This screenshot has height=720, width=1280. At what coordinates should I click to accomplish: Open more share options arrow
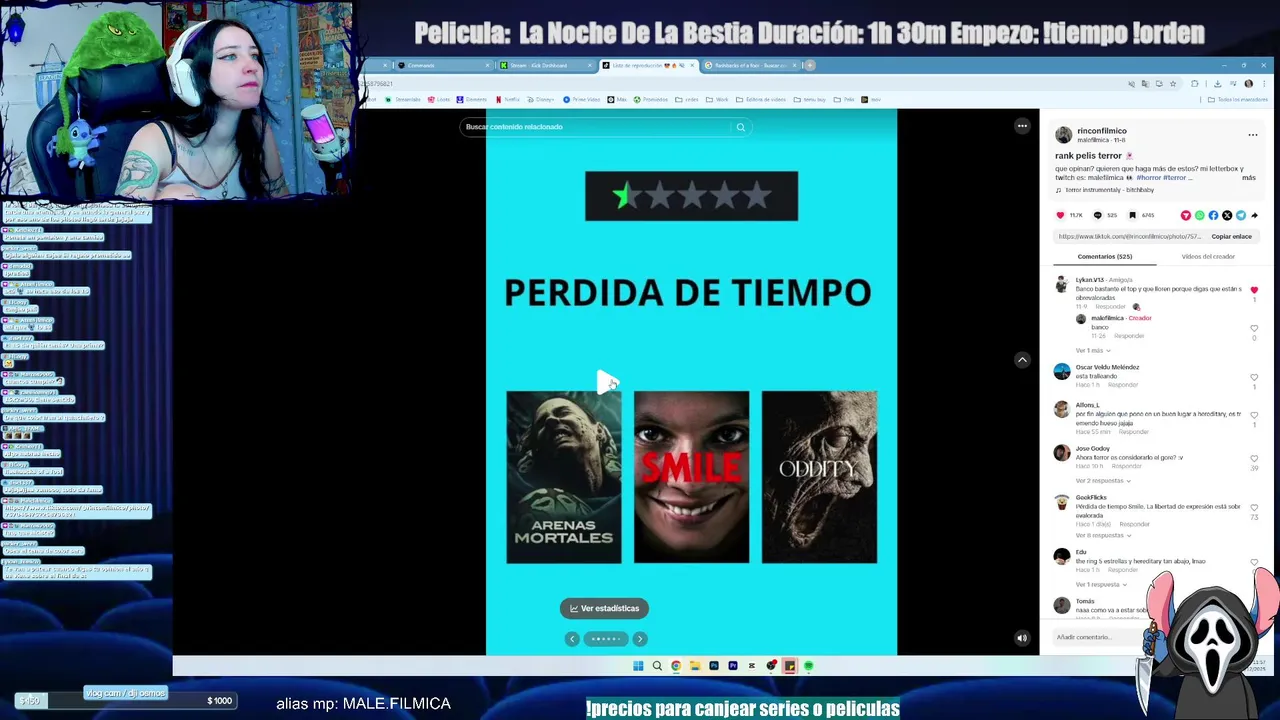pos(1254,215)
